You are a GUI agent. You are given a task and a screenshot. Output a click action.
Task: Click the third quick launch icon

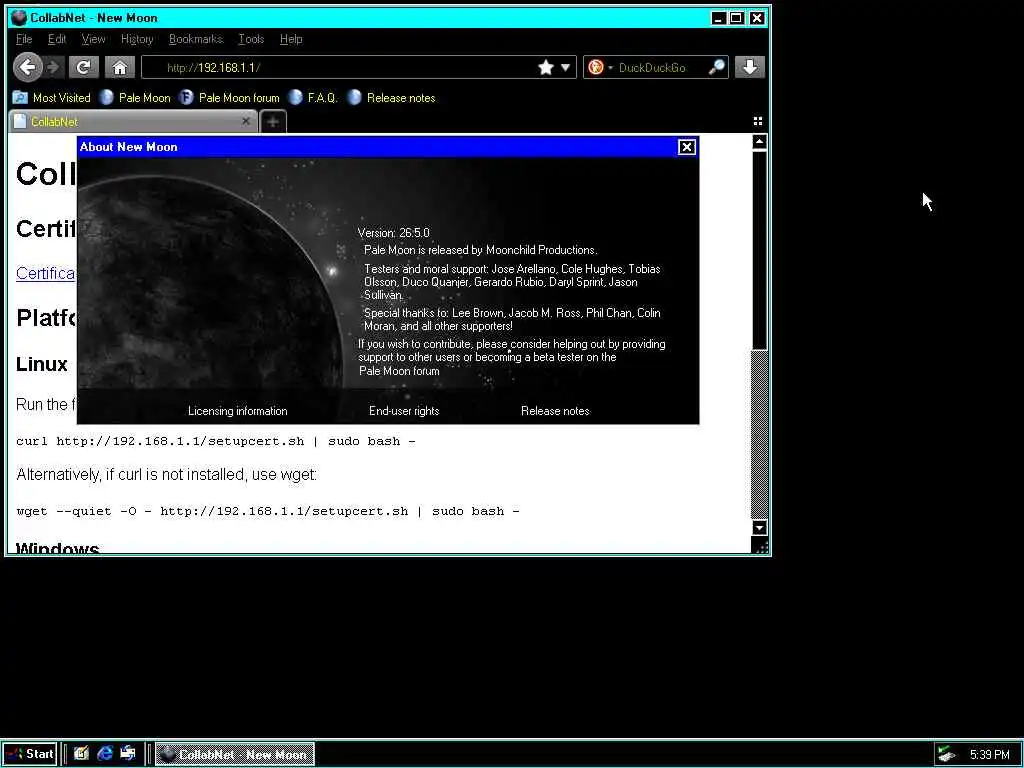pyautogui.click(x=127, y=754)
